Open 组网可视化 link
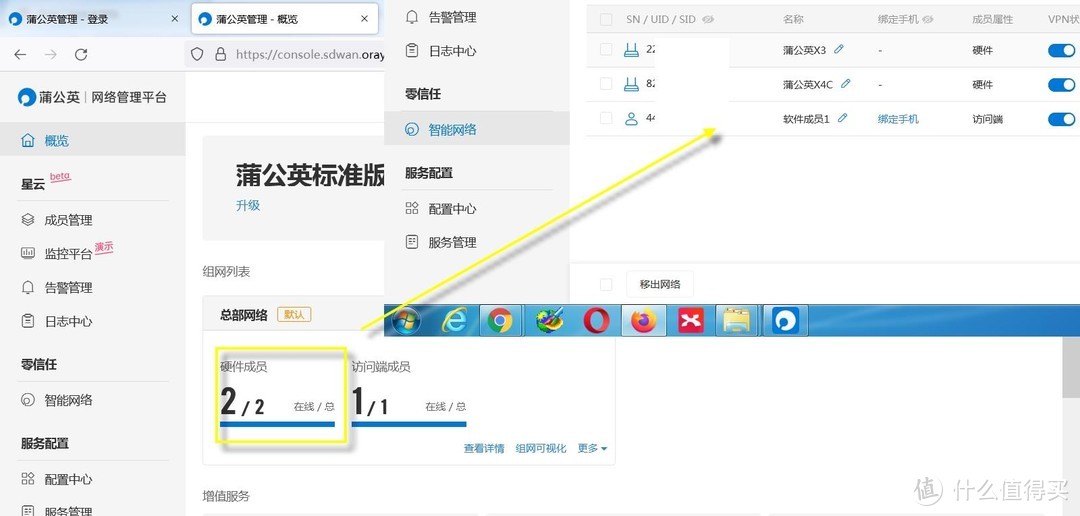Screen dimensions: 1080x516 tap(541, 448)
